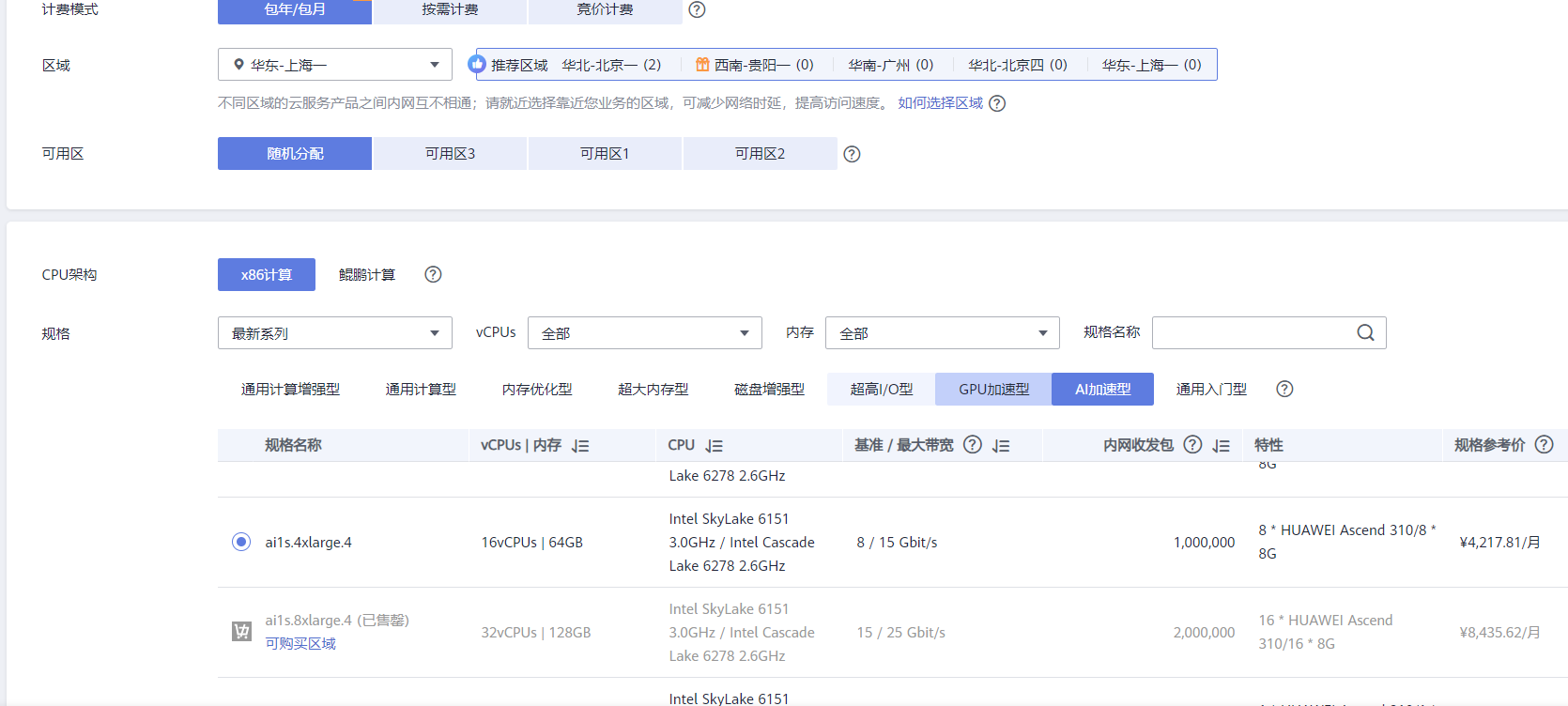Screen dimensions: 1568x706
Task: Click the help icon beside billing mode tabs
Action: pyautogui.click(x=697, y=9)
